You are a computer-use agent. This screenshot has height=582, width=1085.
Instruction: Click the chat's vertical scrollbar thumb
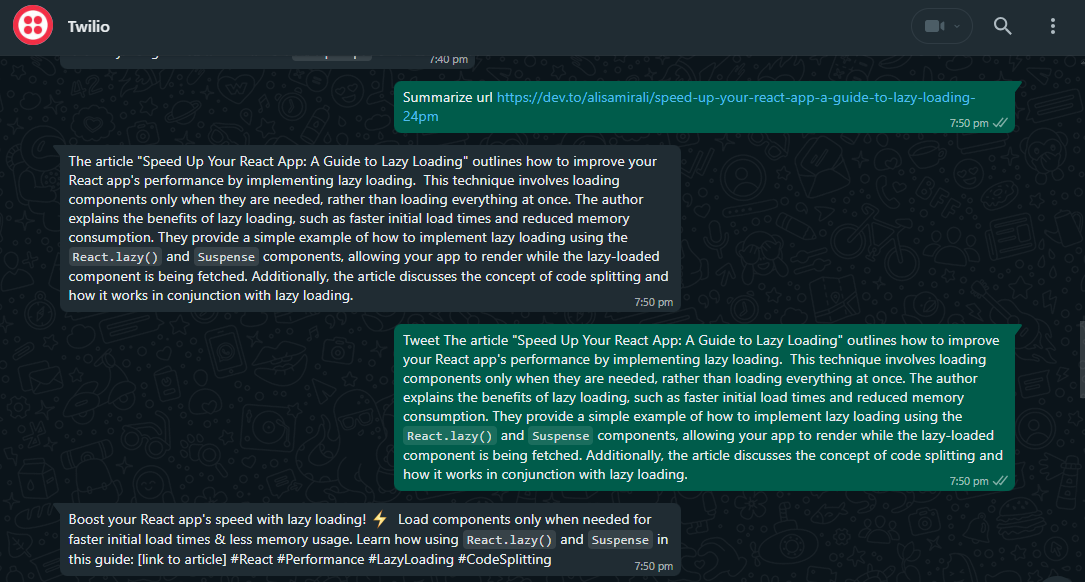(1080, 358)
